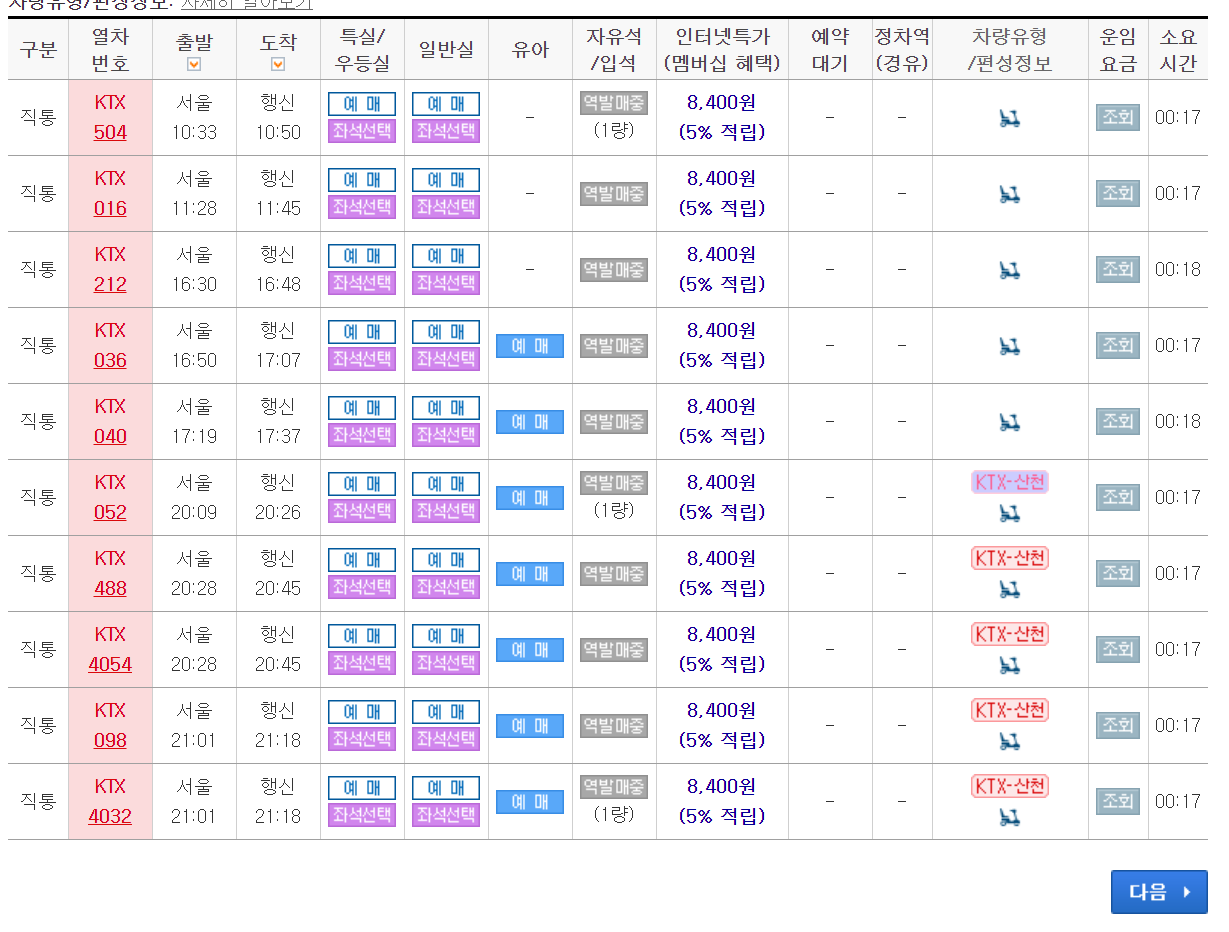Click wheelchair icon in KTX 036 row

(1010, 347)
